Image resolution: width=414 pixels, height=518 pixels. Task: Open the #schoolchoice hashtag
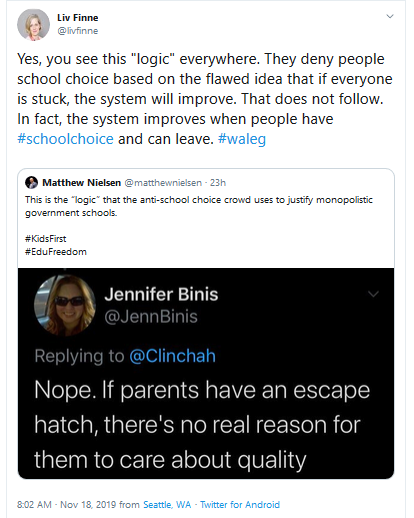click(65, 139)
